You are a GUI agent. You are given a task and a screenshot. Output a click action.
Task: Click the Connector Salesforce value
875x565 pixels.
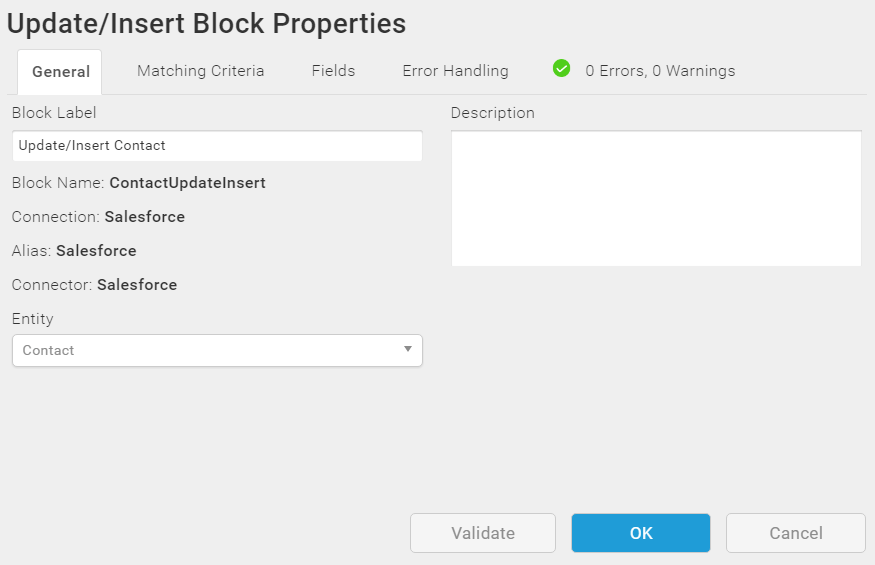tap(137, 285)
